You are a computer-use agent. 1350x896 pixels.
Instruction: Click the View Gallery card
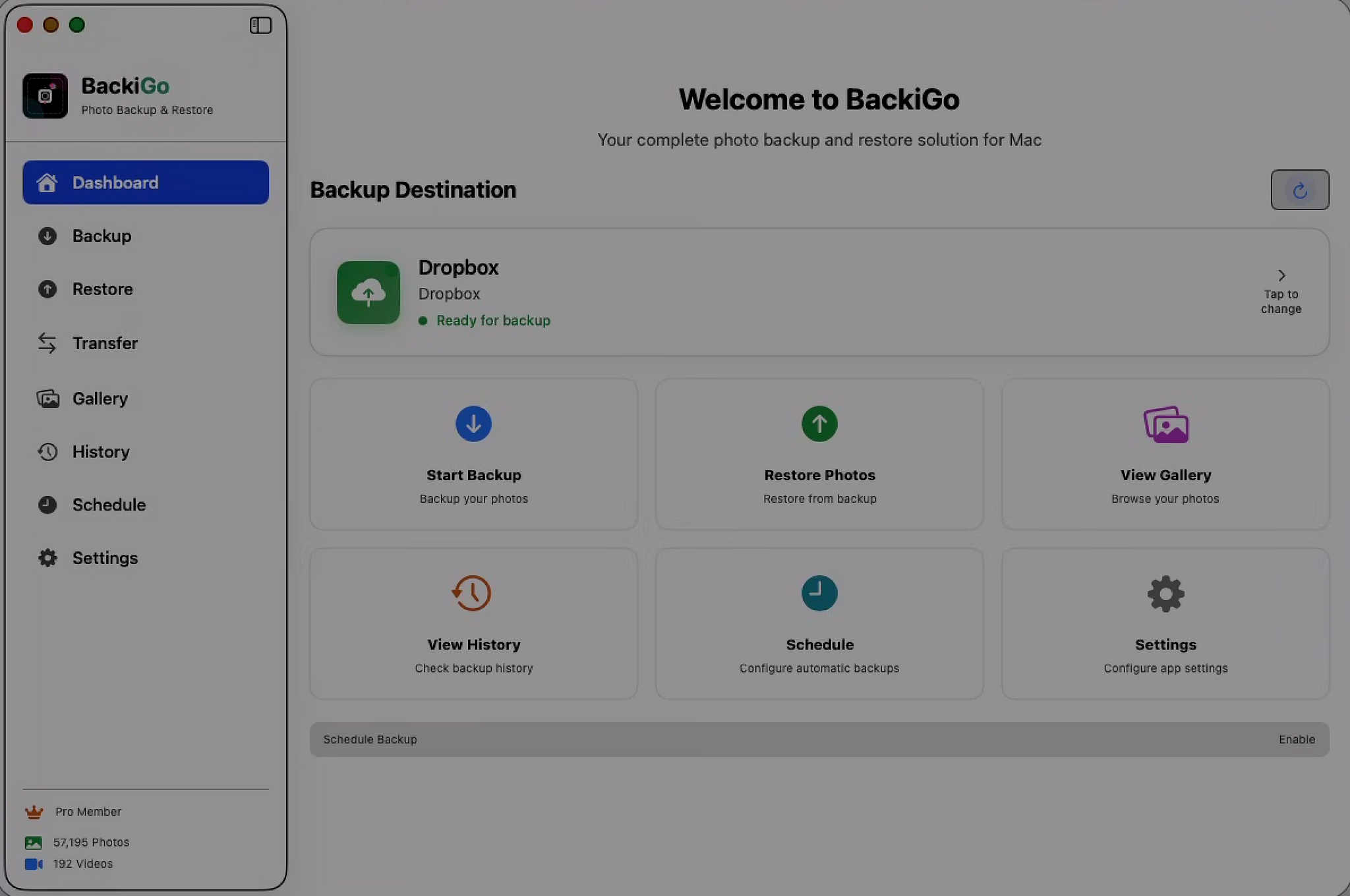point(1164,455)
